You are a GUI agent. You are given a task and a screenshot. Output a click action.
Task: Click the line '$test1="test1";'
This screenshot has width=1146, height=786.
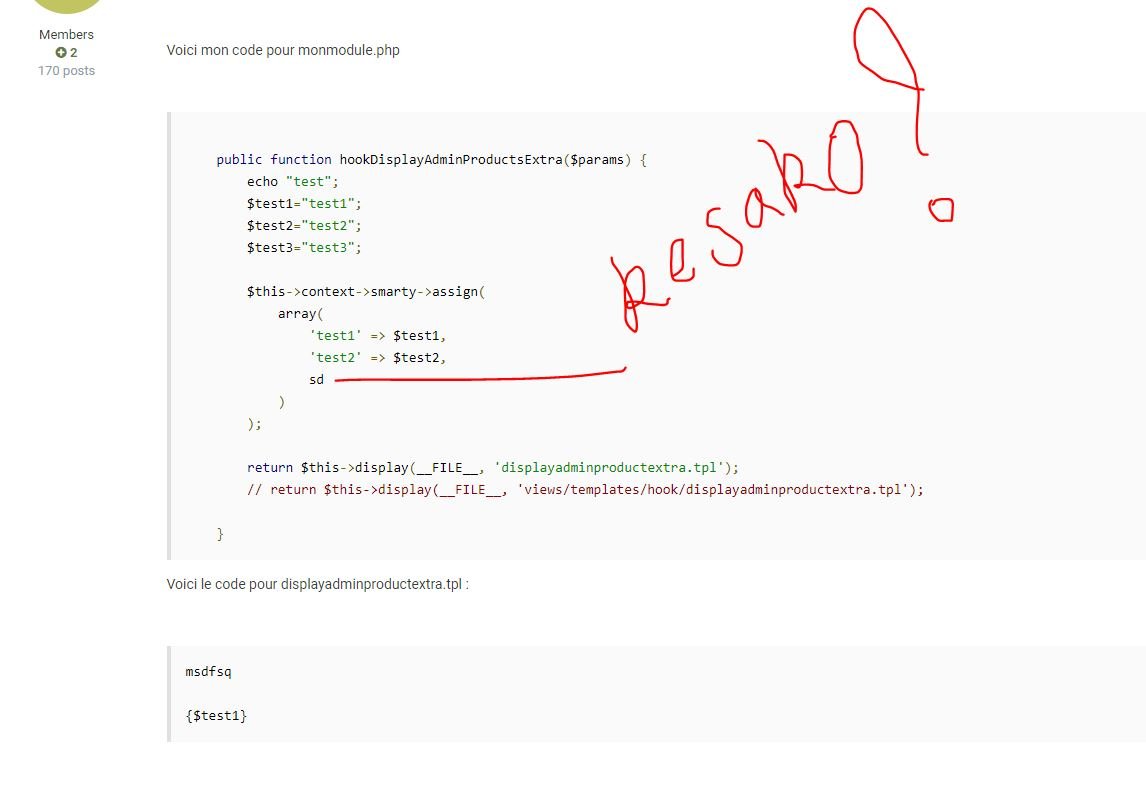tap(304, 203)
